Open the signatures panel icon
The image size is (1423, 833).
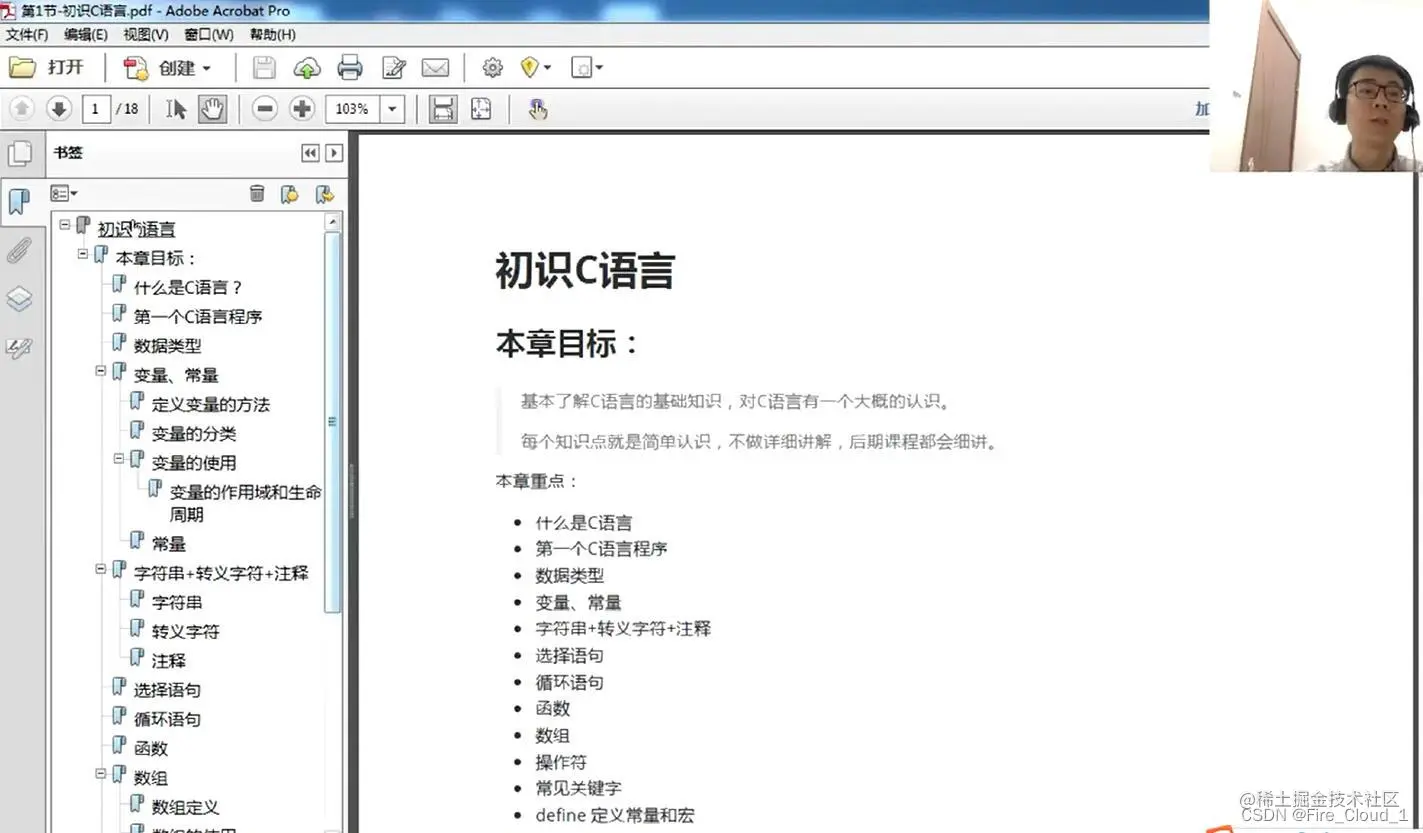coord(22,347)
